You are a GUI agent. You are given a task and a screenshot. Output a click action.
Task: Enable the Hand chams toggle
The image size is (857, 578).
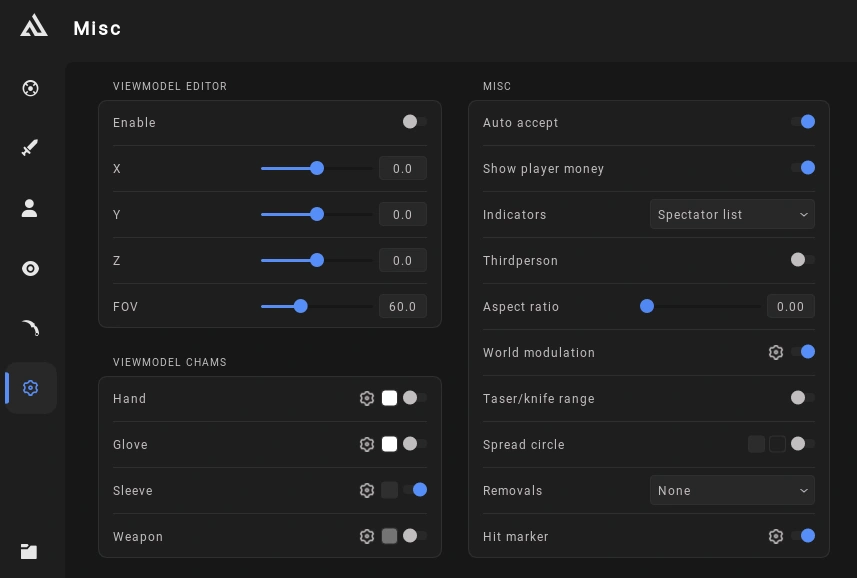coord(415,398)
